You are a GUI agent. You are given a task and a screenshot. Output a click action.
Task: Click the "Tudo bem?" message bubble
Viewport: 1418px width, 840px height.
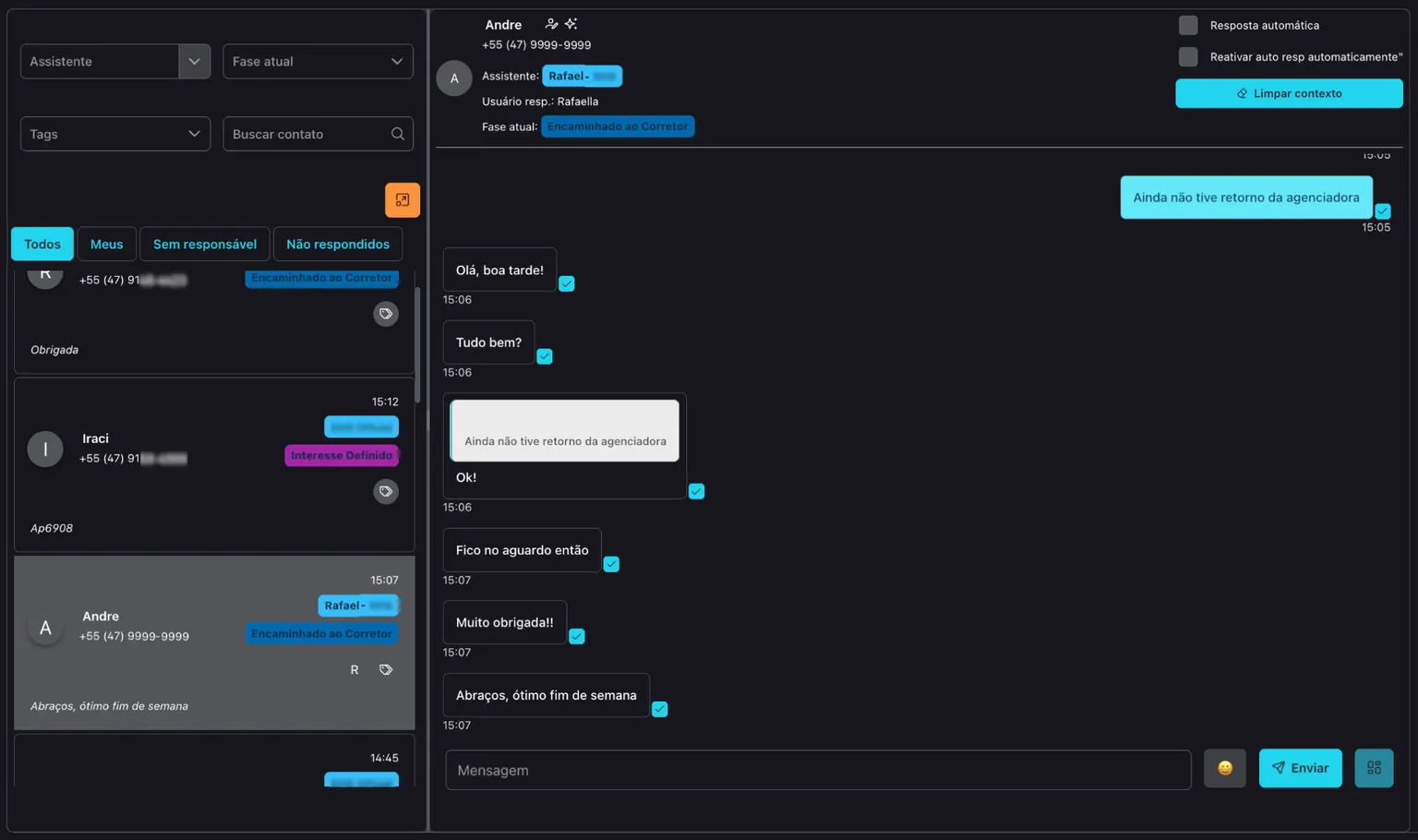point(488,342)
